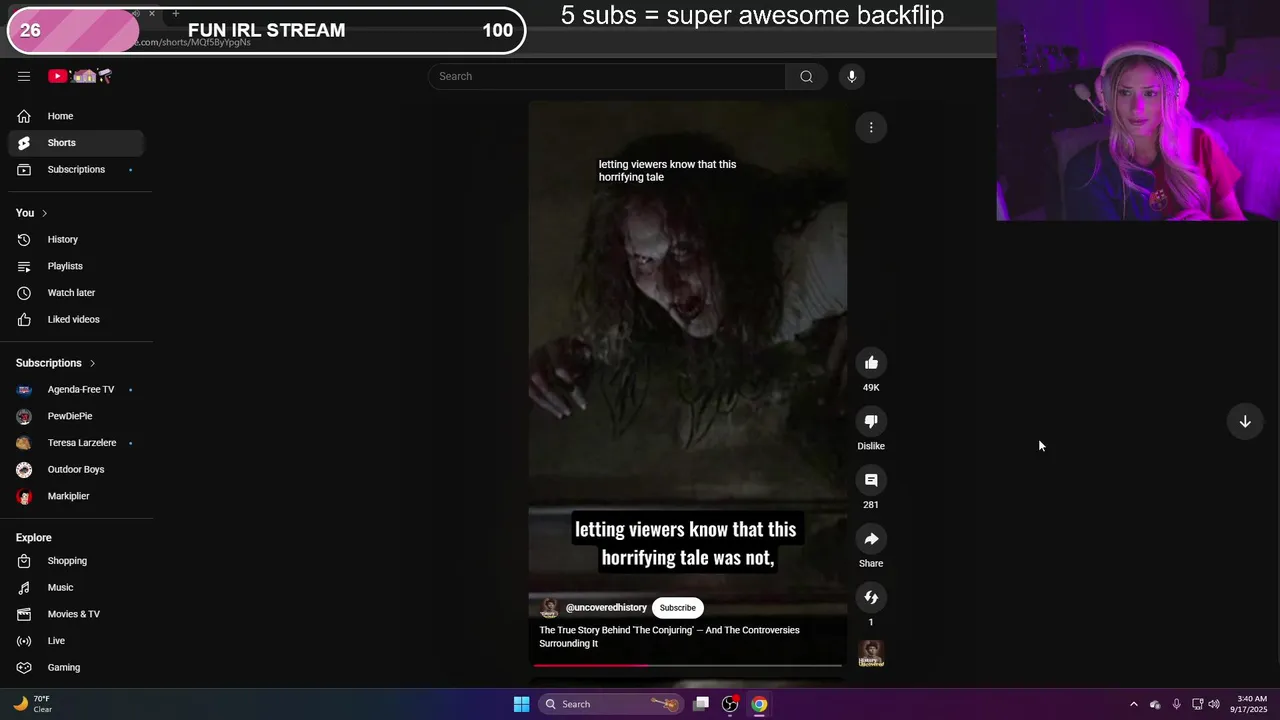Click the Home house icon
Viewport: 1280px width, 720px height.
click(x=24, y=116)
